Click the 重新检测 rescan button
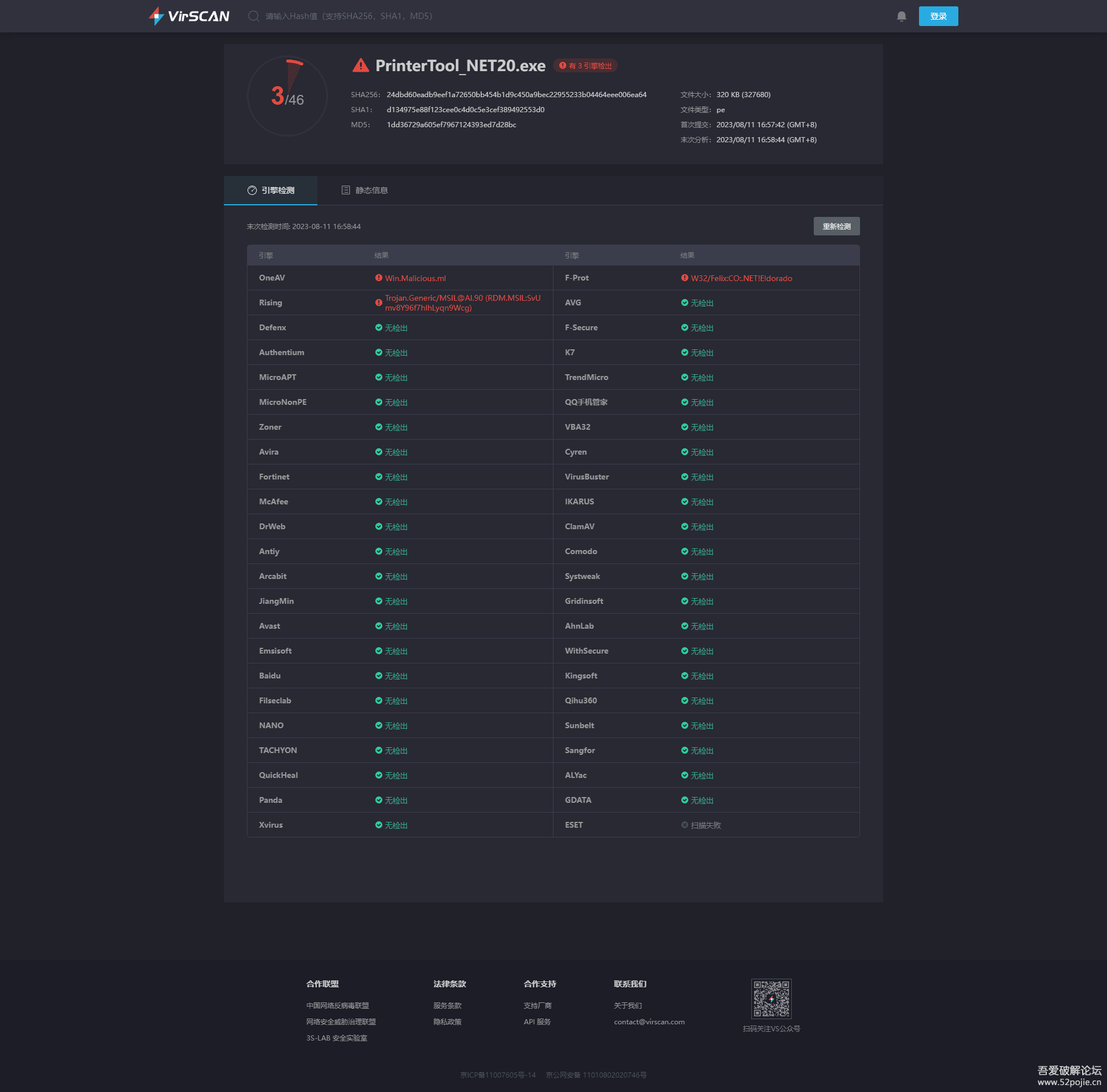 (x=836, y=226)
